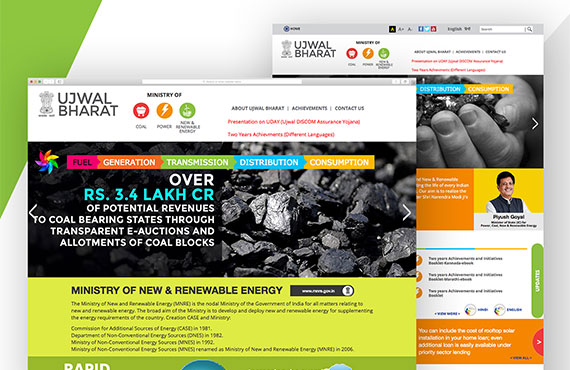Click the Search input field
This screenshot has height=370, width=570.
point(502,29)
